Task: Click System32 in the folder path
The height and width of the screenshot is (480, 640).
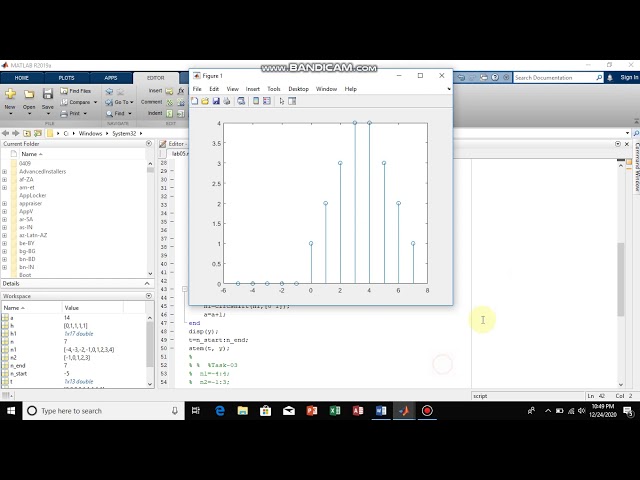Action: coord(124,133)
